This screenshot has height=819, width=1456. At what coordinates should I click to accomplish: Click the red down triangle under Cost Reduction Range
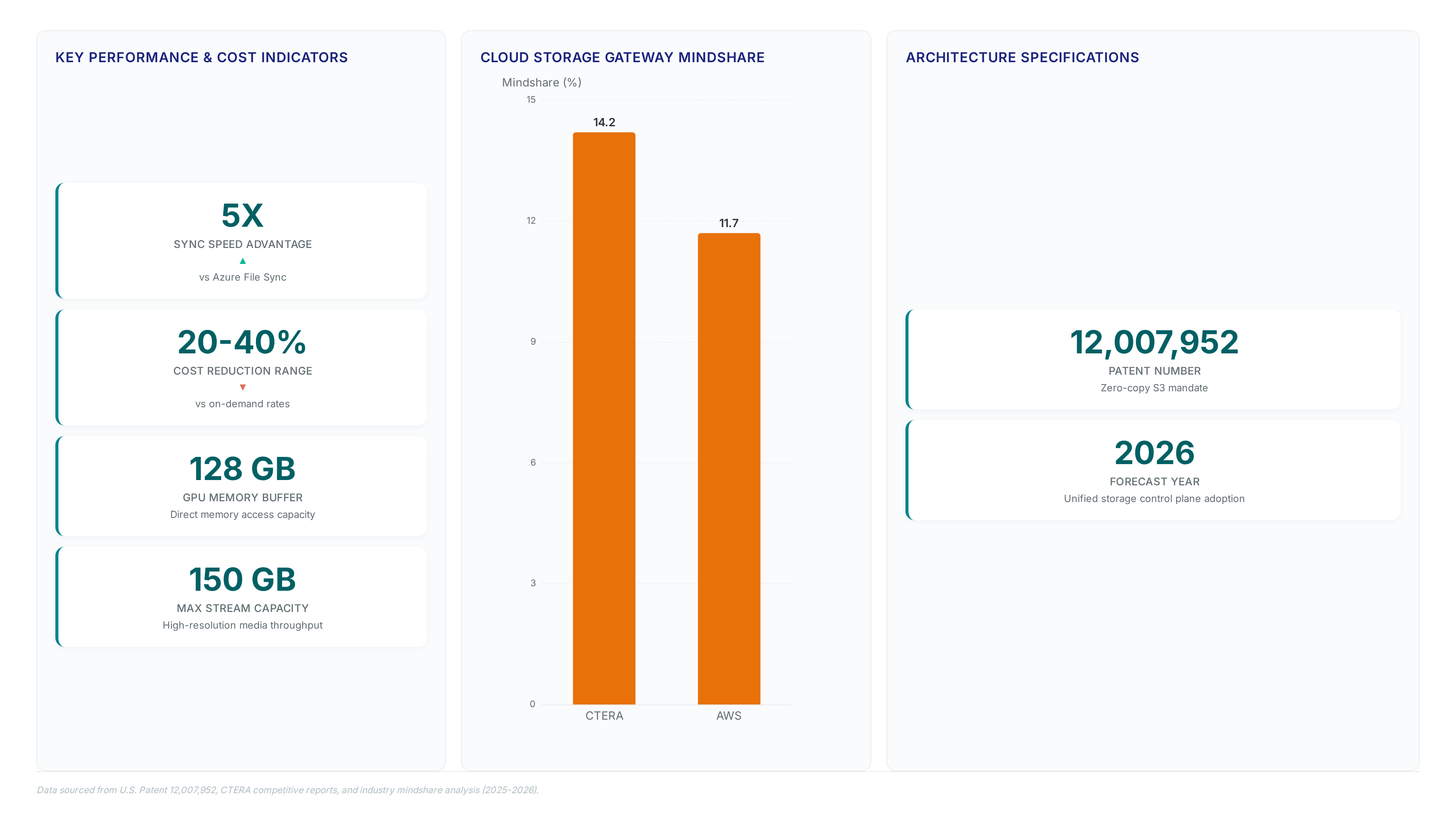click(x=243, y=387)
